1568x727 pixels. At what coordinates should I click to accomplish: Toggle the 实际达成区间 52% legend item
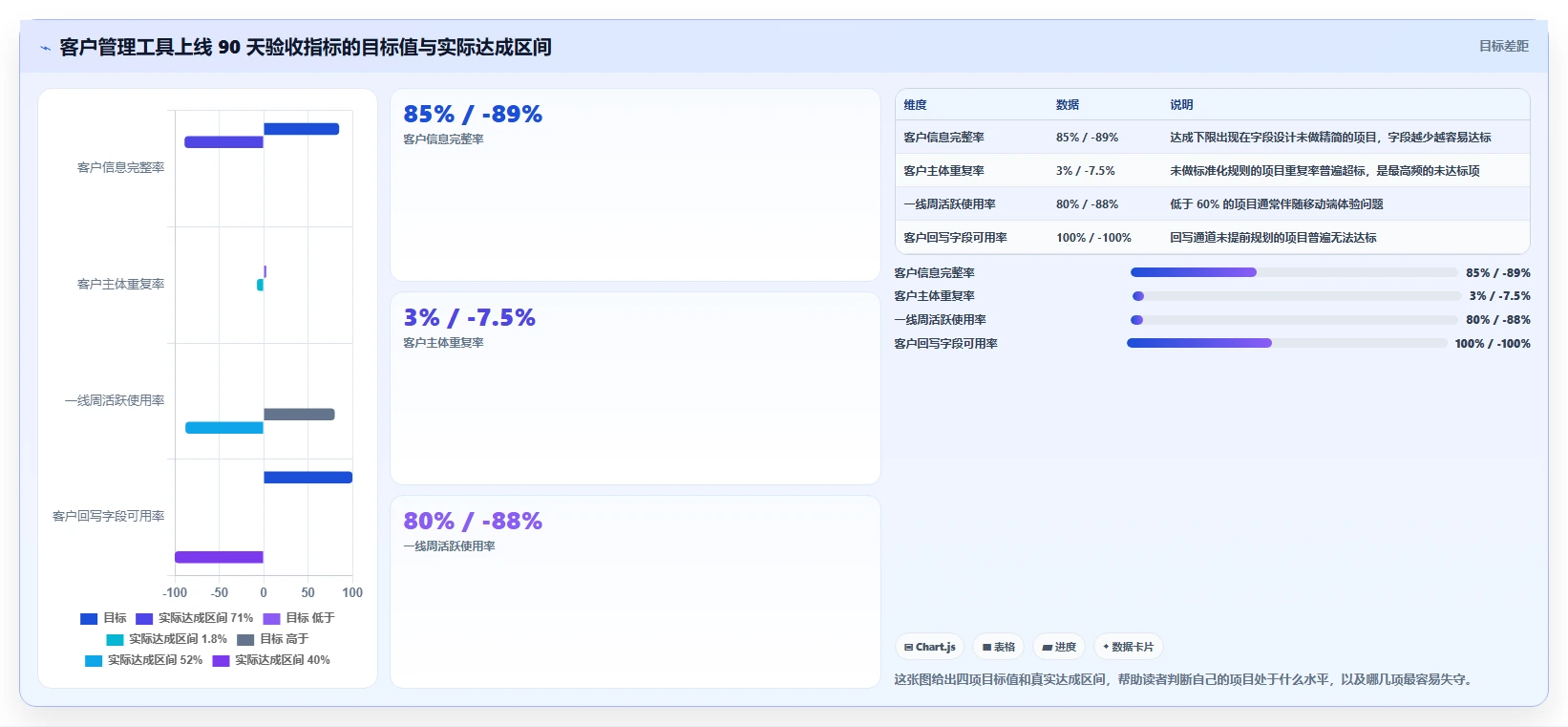[144, 660]
